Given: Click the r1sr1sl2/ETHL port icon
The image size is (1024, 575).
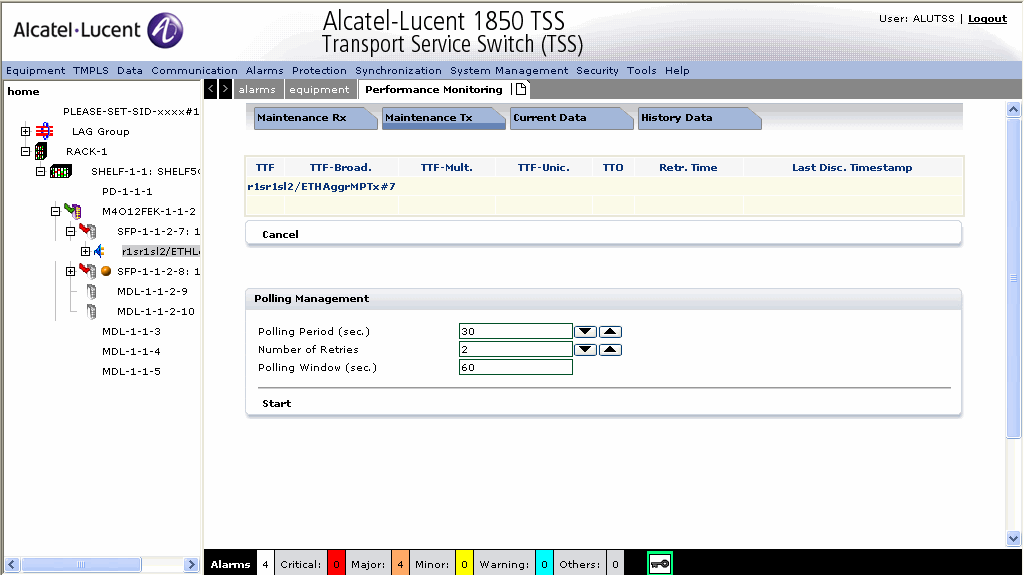Looking at the screenshot, I should coord(99,251).
